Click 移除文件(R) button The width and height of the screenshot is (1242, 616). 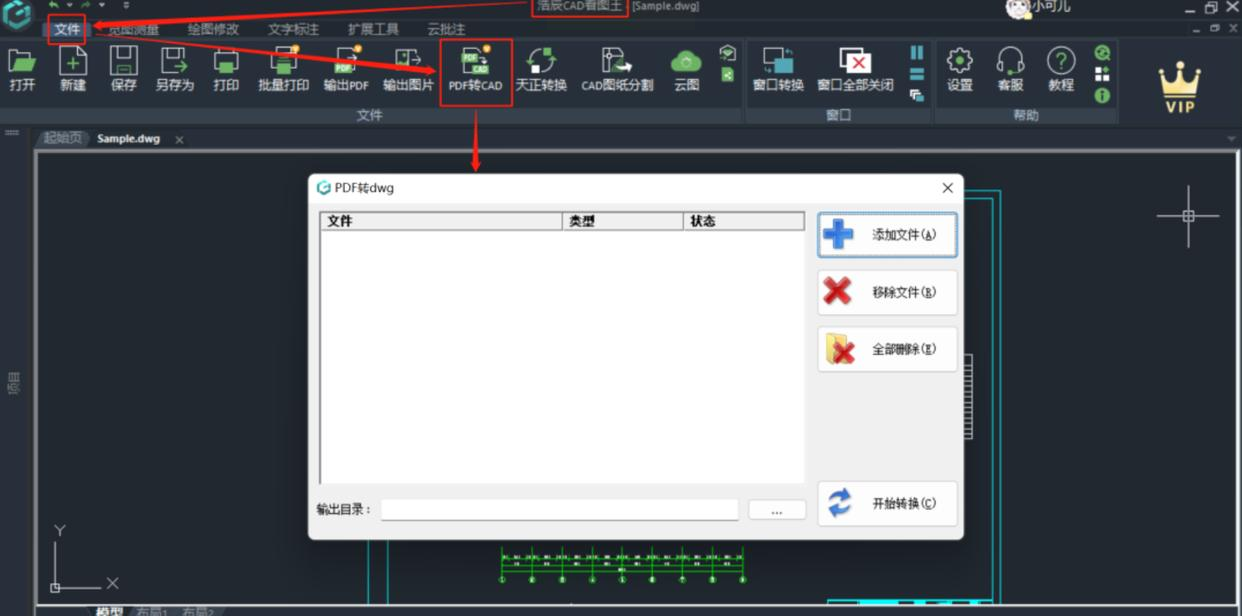[x=887, y=292]
